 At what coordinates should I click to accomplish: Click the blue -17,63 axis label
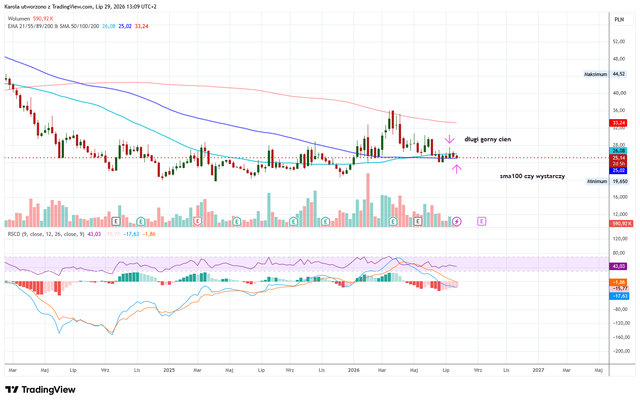(619, 296)
